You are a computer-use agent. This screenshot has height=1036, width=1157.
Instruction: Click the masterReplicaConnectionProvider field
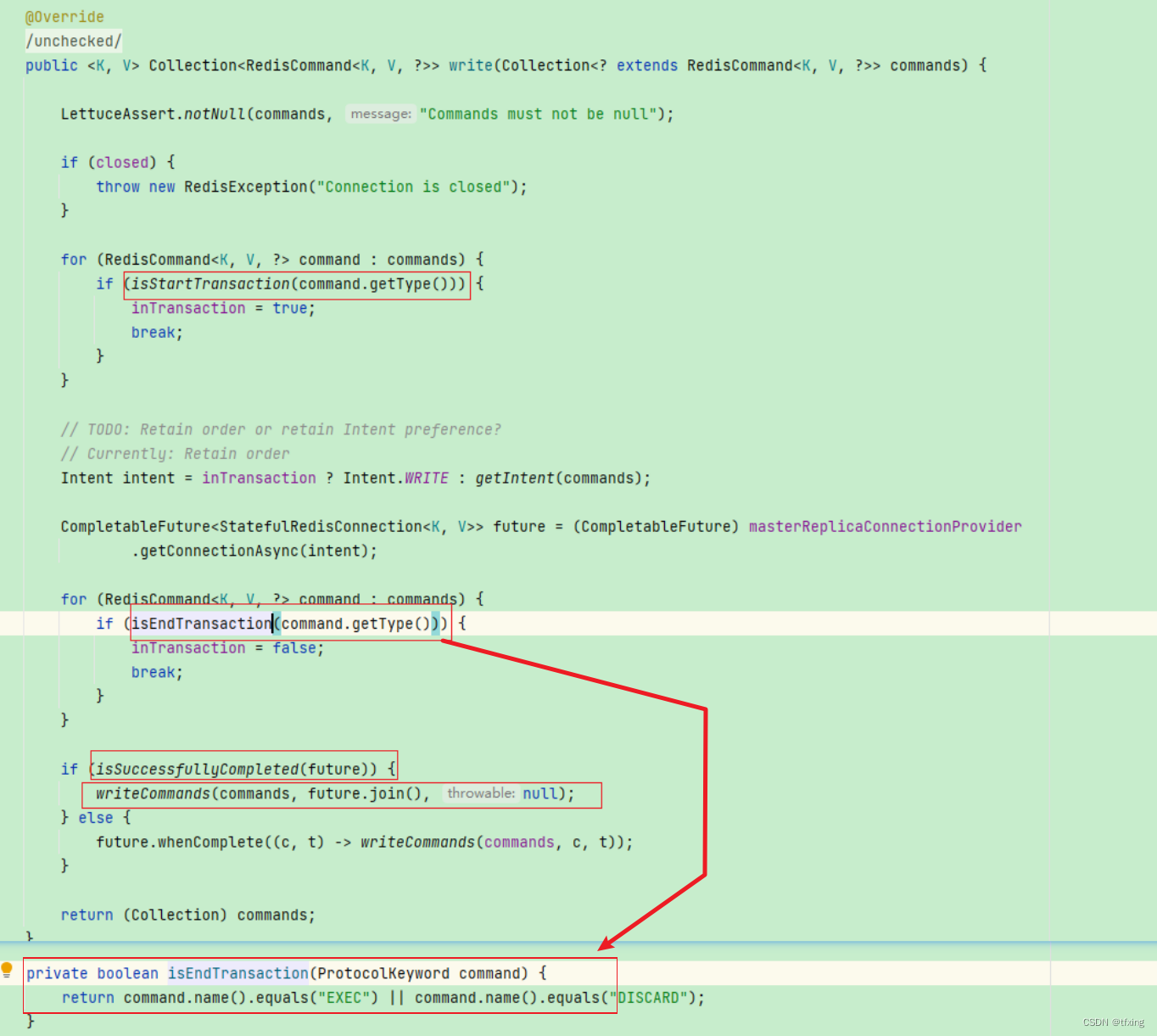click(885, 526)
